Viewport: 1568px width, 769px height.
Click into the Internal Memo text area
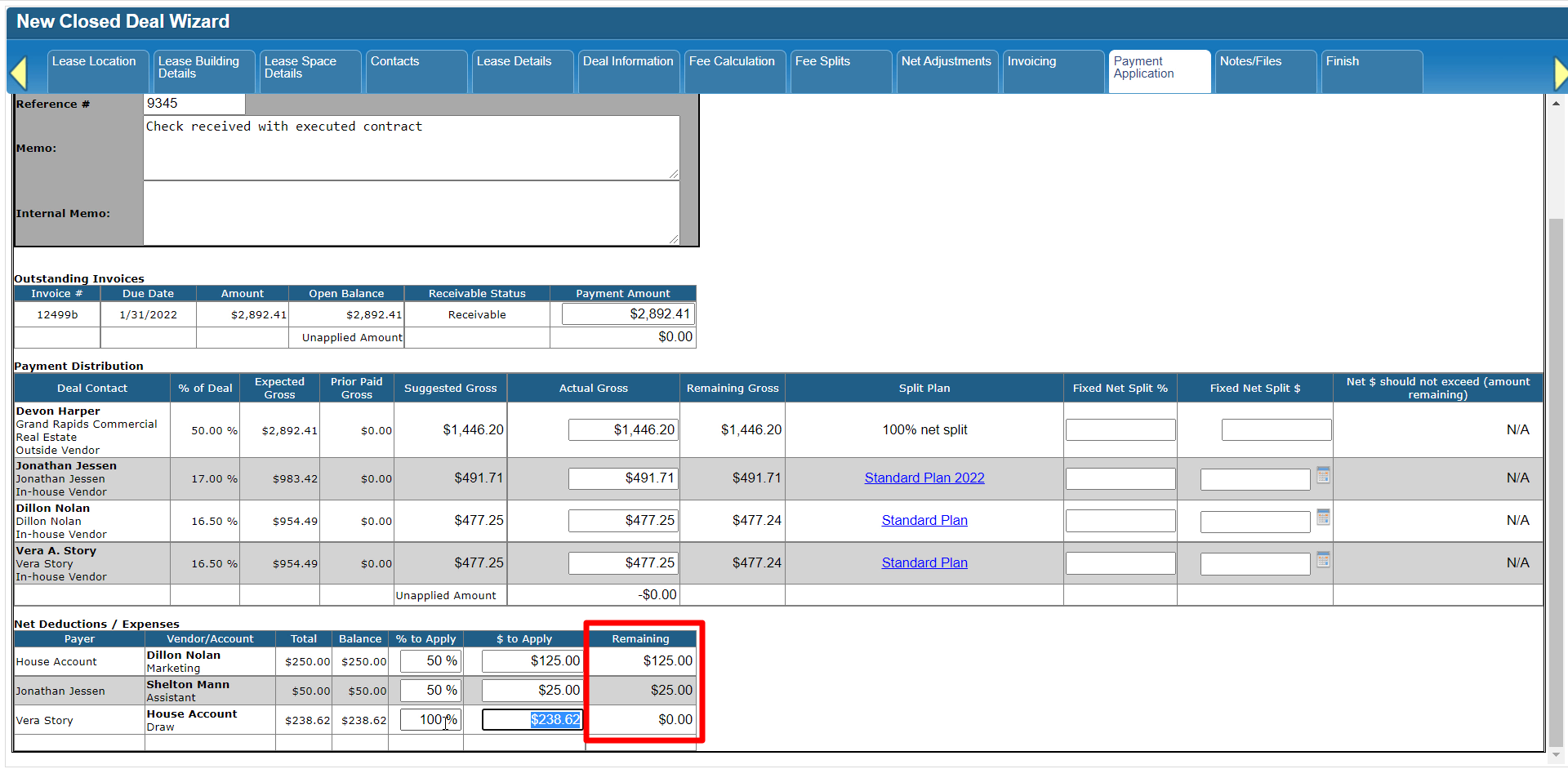coord(411,213)
